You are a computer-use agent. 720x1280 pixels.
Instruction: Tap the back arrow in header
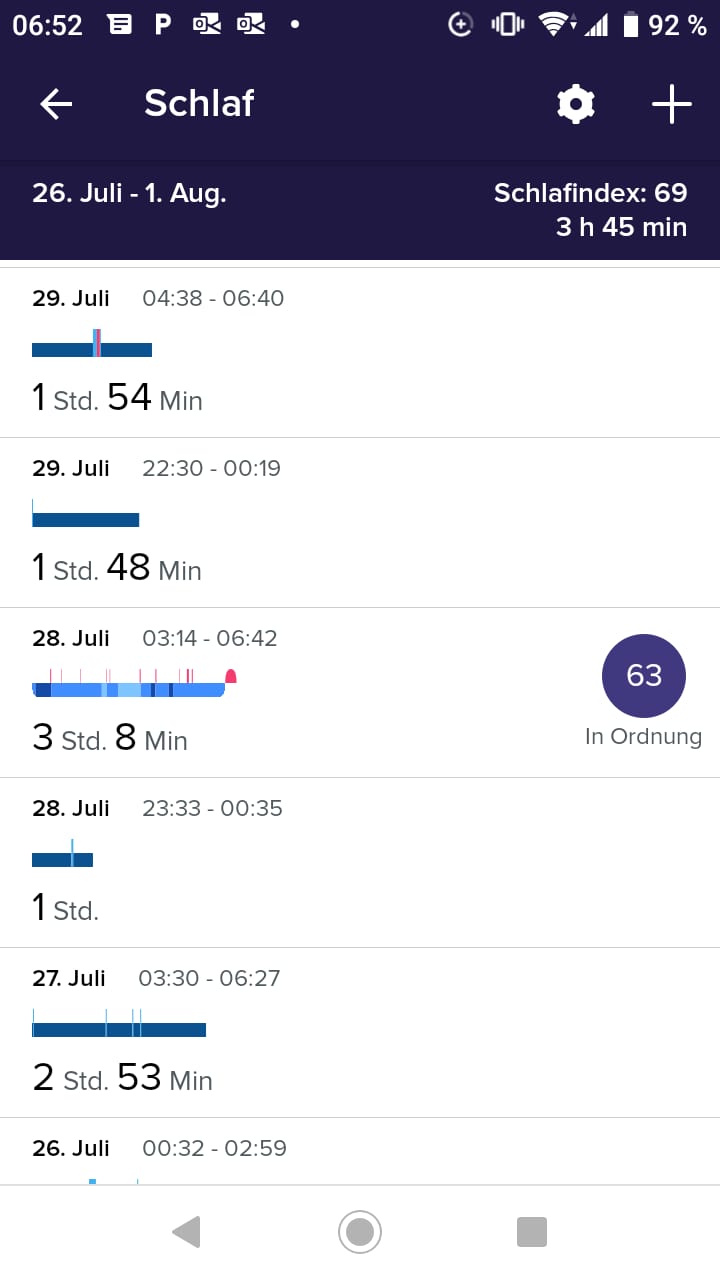tap(56, 104)
